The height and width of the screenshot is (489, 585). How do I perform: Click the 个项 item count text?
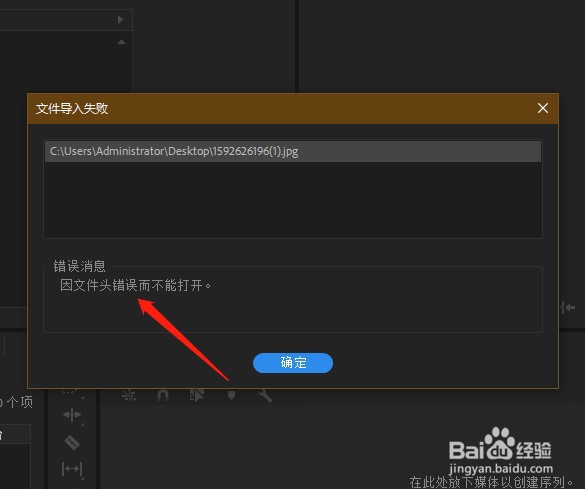tap(19, 402)
